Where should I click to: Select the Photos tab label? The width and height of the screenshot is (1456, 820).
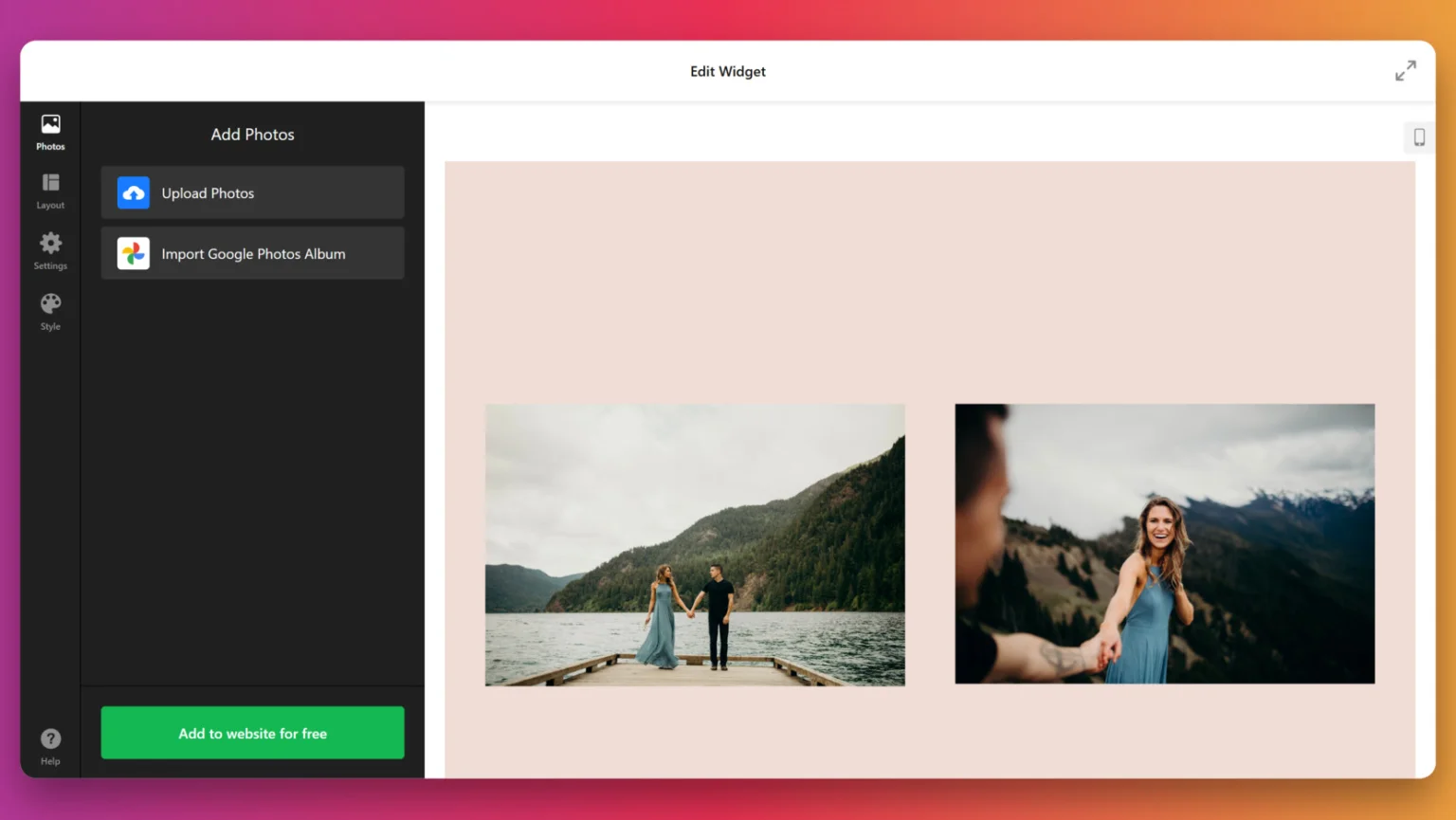50,146
